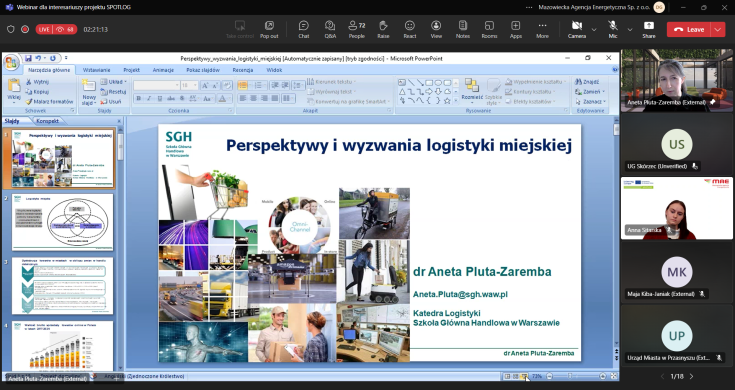
Task: Open Zaznacz select dropdown
Action: 591,101
